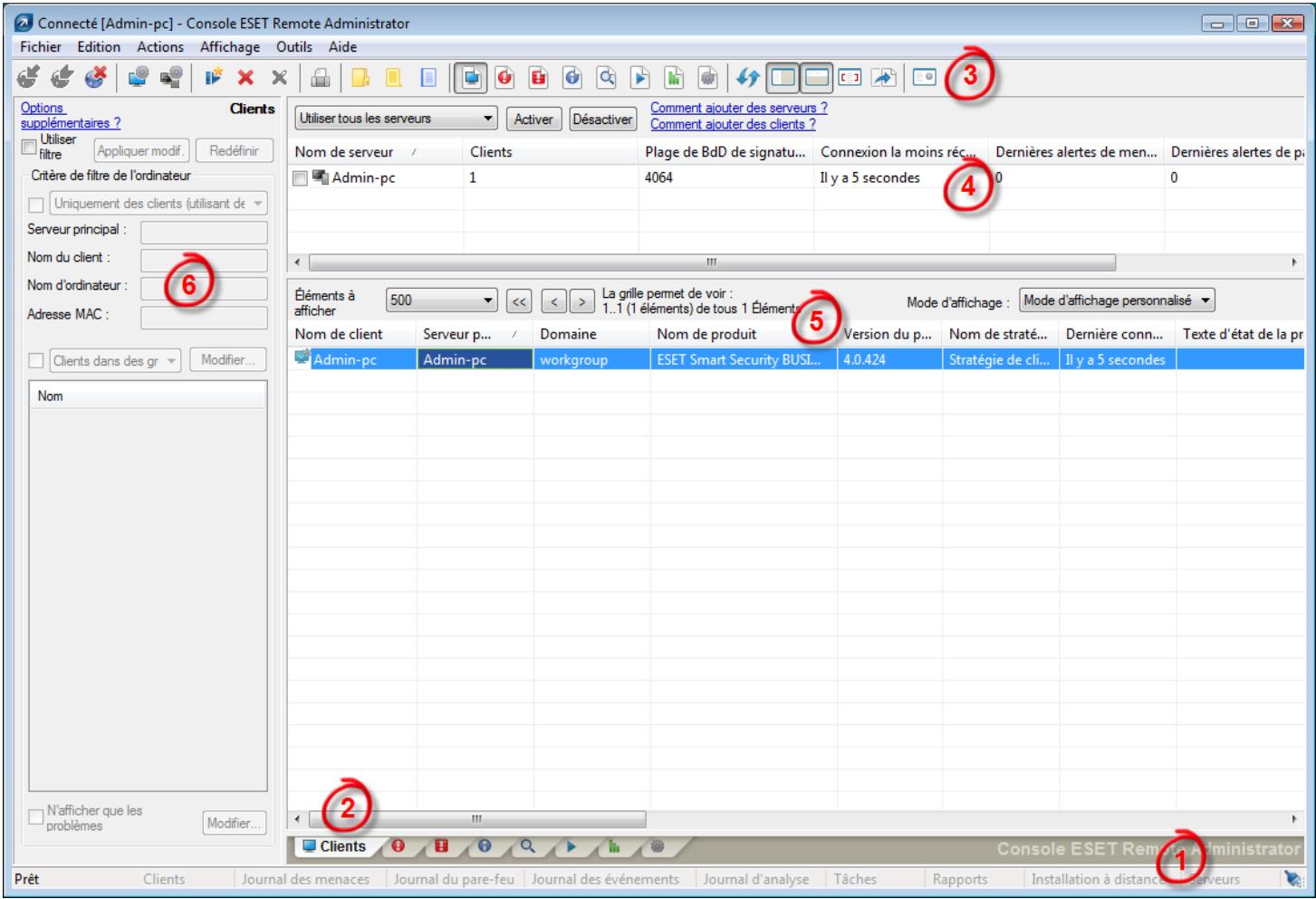Open Mode d'affichage personnalisé dropdown
Screen dimensions: 1316x899
tap(1117, 301)
